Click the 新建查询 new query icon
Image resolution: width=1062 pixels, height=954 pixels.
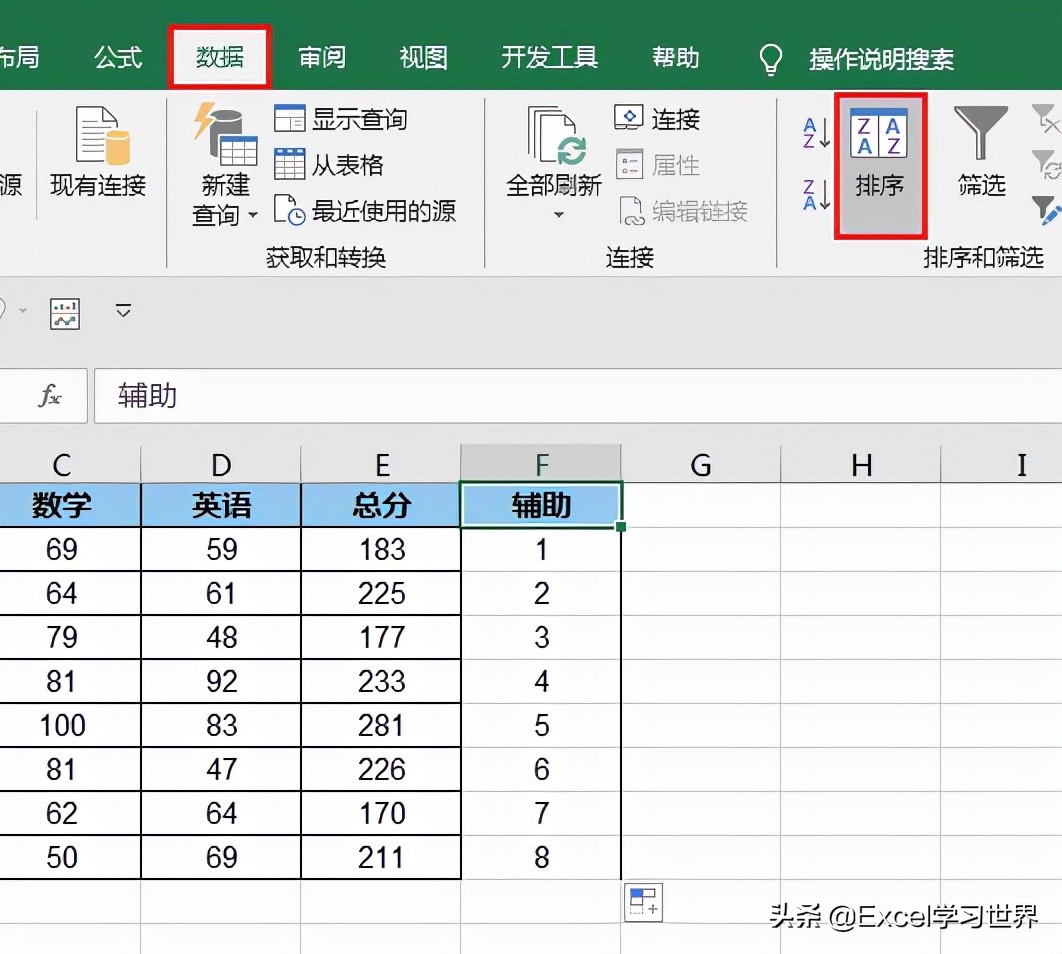pos(226,134)
